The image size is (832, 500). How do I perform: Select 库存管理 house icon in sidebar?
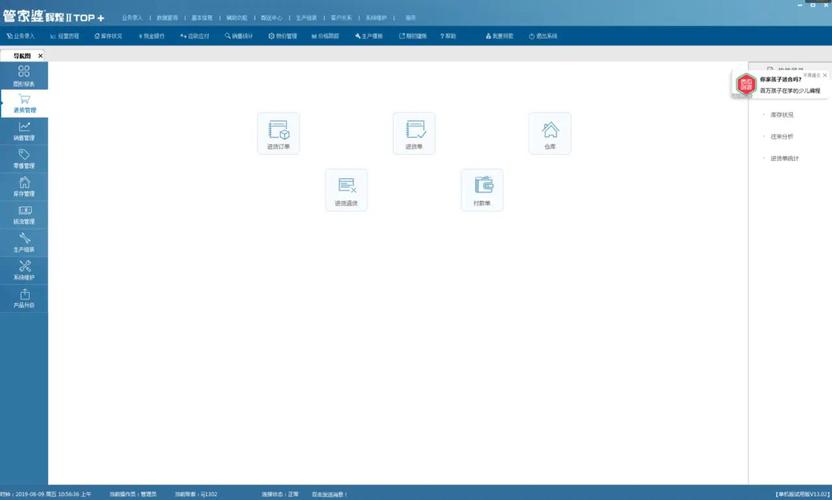[24, 187]
